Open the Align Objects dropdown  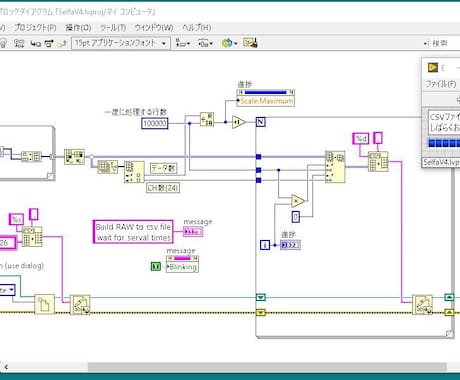pos(183,43)
